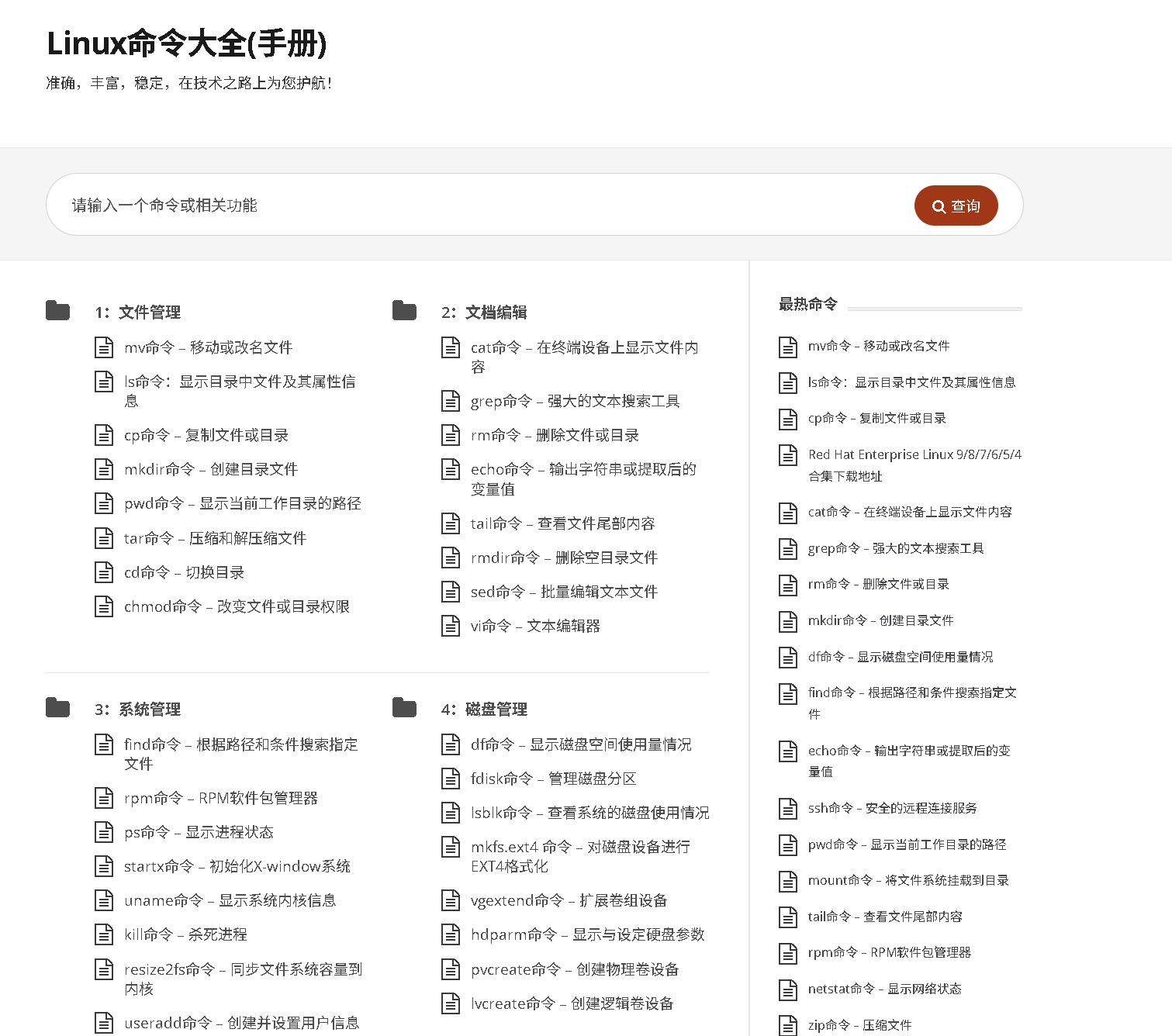Open pvcreate命令 – 创建物理卷设备 link
The height and width of the screenshot is (1036, 1172).
(575, 969)
